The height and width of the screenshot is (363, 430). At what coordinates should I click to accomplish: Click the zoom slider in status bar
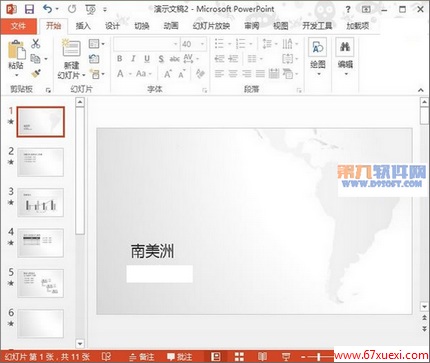tap(319, 357)
